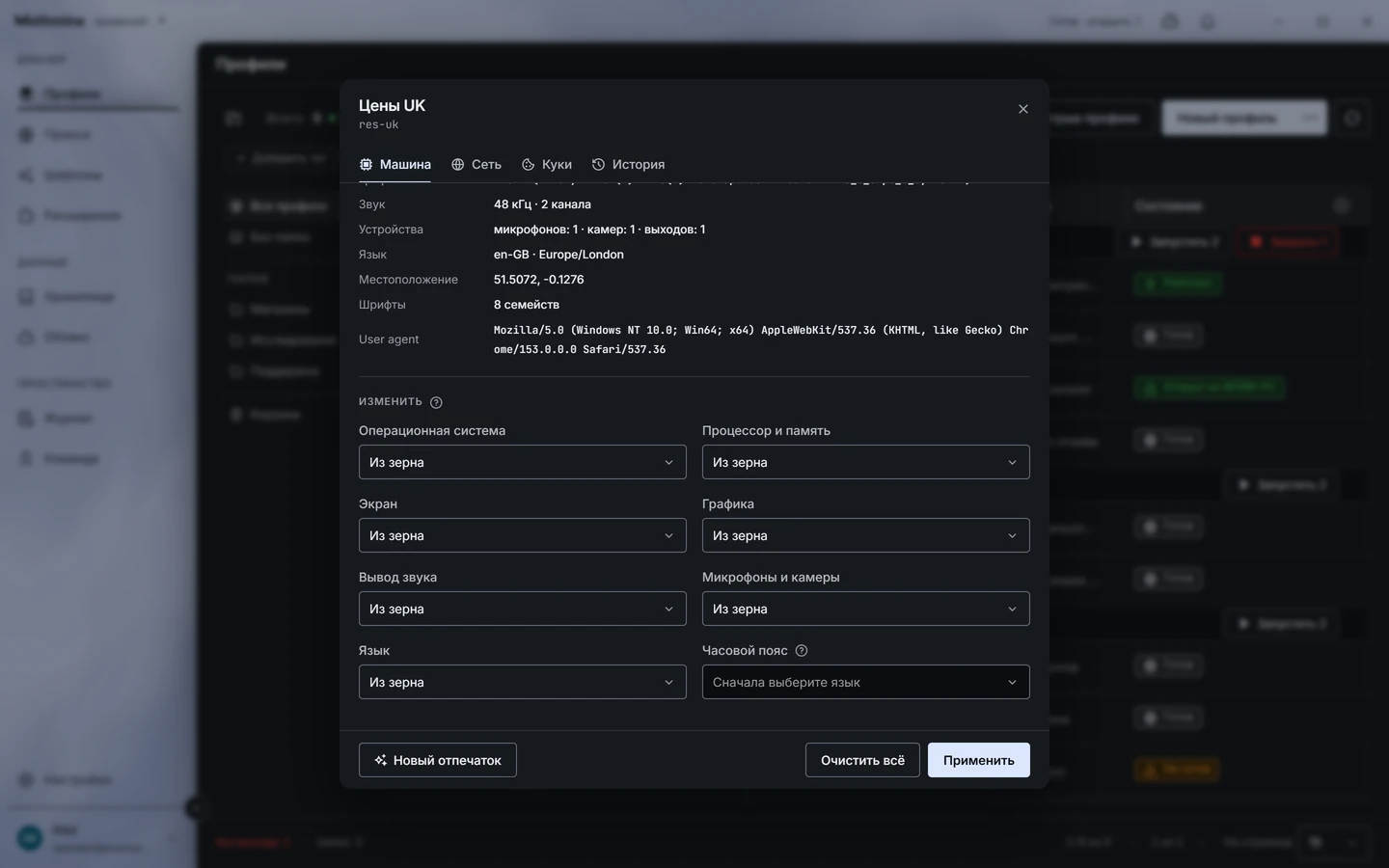Expand the Экран dropdown
Viewport: 1389px width, 868px height.
click(x=523, y=535)
